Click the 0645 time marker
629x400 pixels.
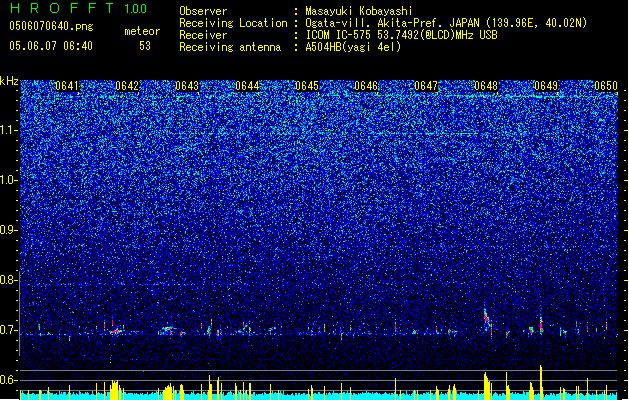[306, 86]
